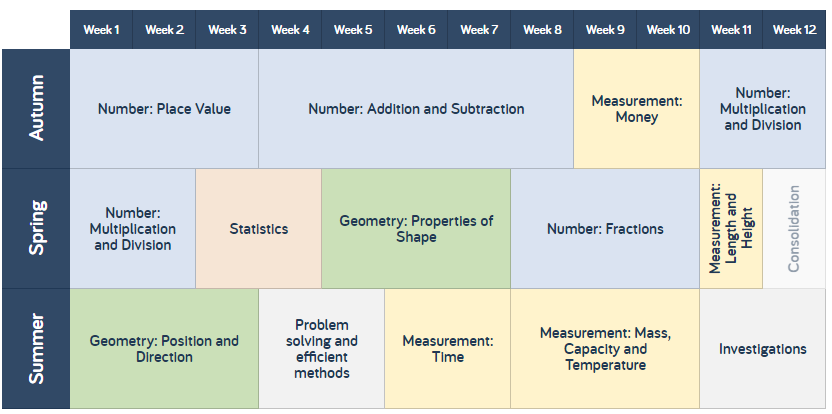This screenshot has width=832, height=414.
Task: Open Problem solving and efficient methods
Action: click(x=322, y=349)
